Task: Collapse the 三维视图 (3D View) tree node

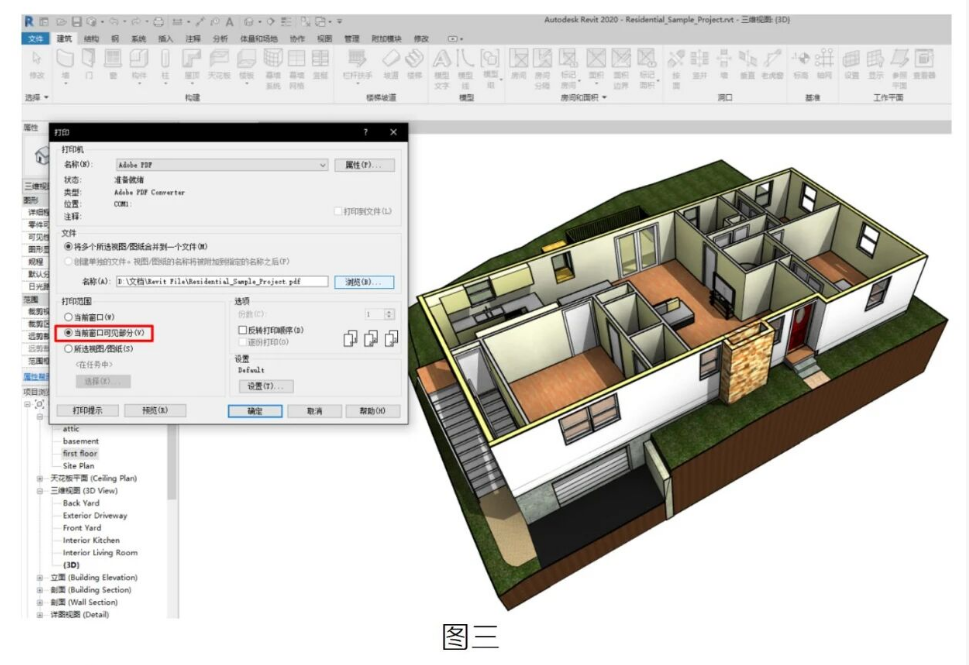Action: [40, 491]
